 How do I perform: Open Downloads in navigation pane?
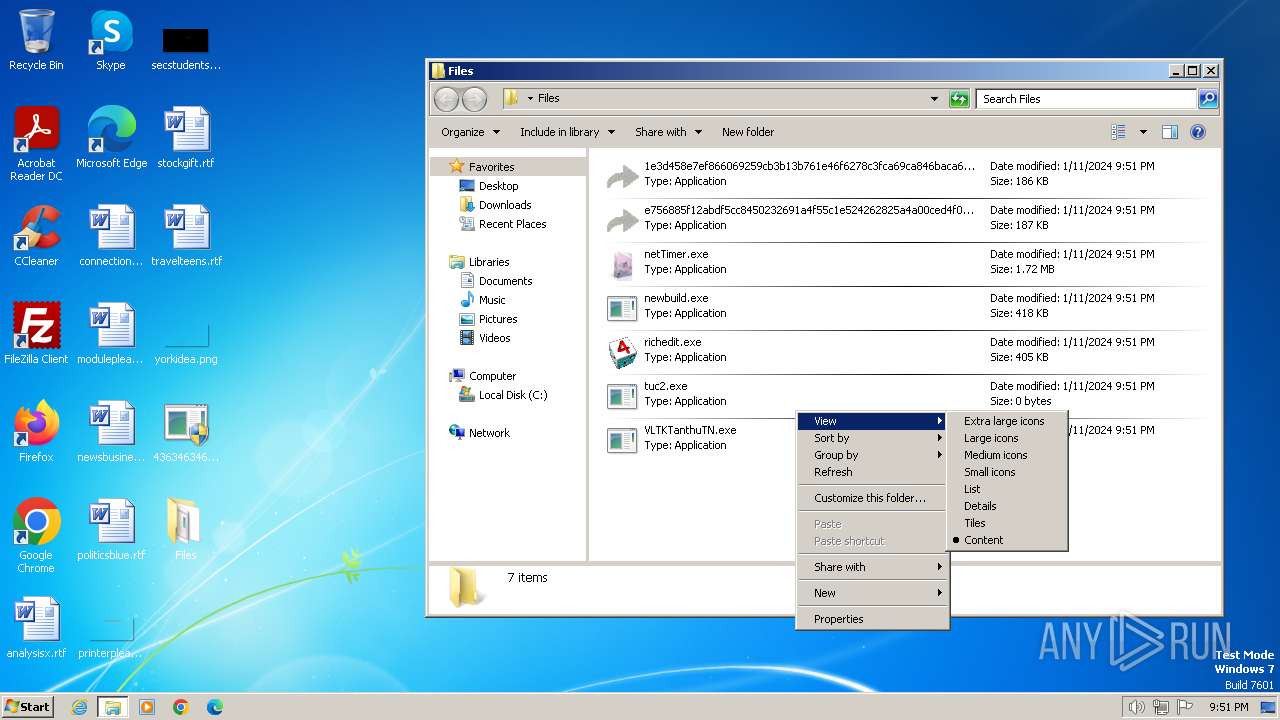point(504,205)
